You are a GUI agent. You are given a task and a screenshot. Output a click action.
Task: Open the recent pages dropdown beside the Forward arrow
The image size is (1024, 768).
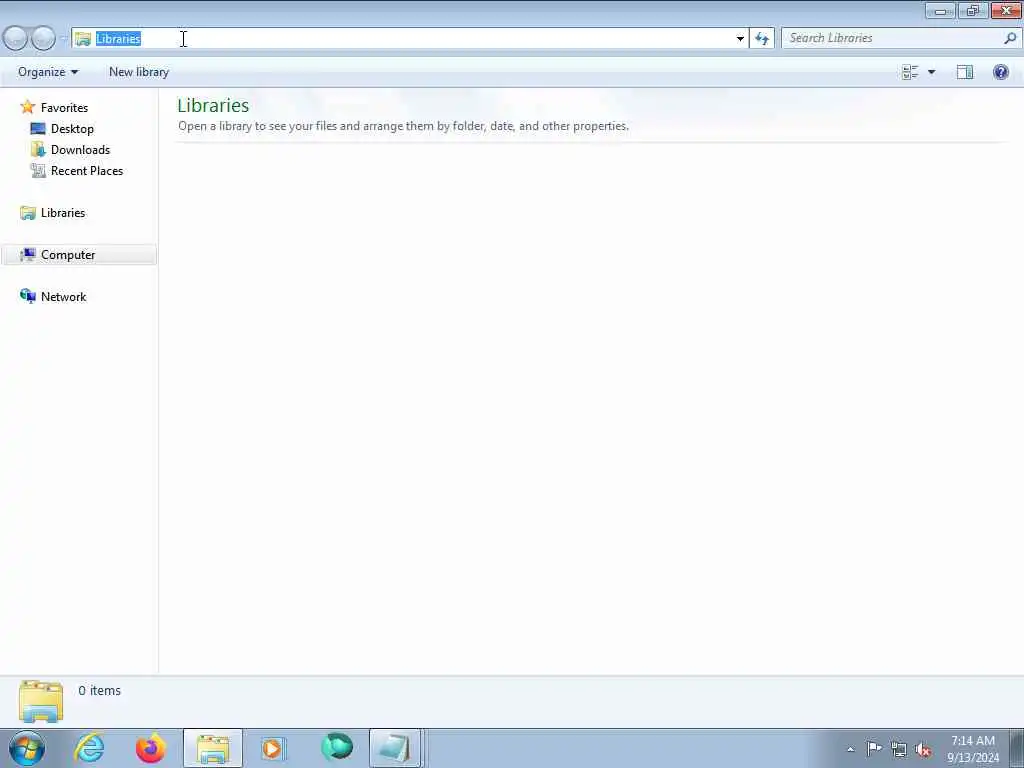[x=64, y=39]
